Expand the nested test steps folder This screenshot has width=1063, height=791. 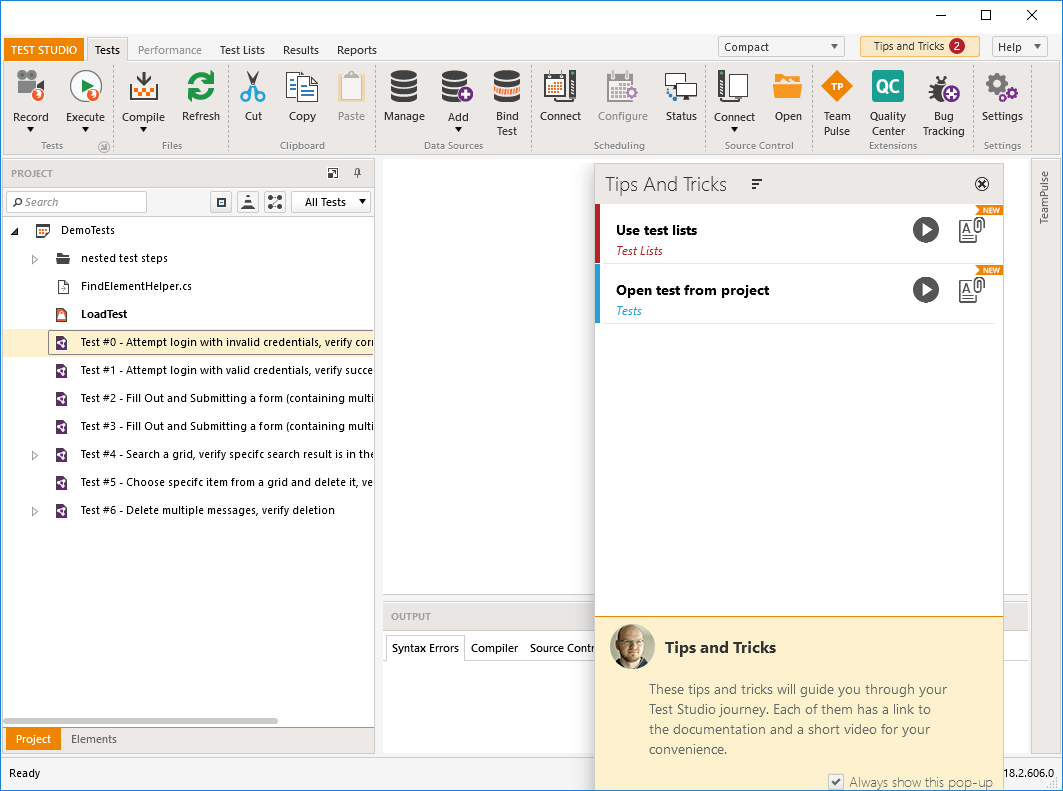34,259
